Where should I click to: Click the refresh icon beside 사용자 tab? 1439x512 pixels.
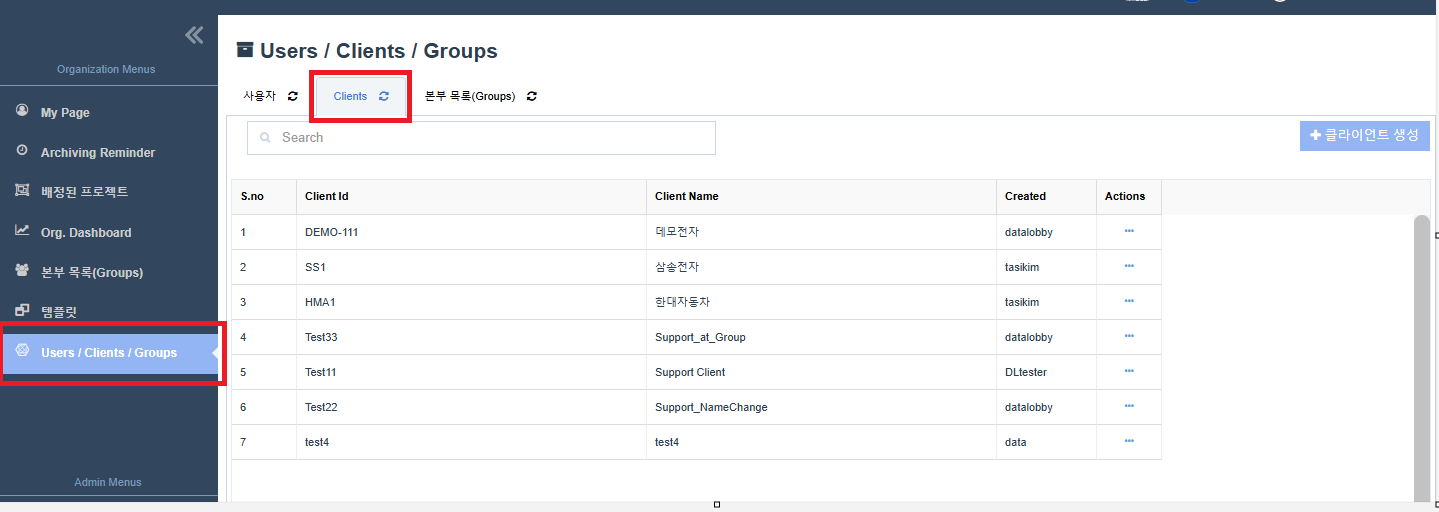(x=293, y=96)
